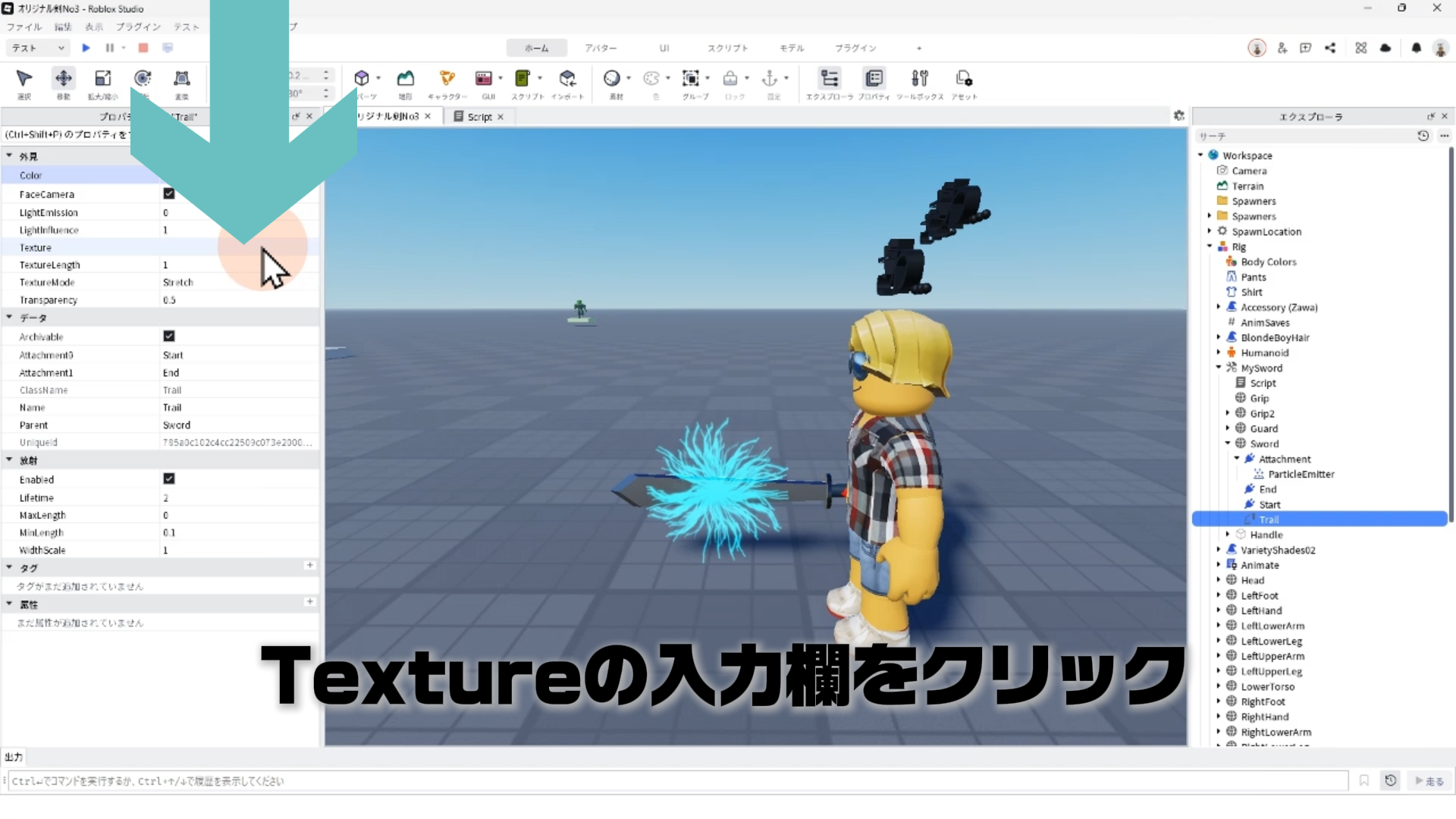Collapse the Rig tree node
This screenshot has width=1456, height=819.
(x=1210, y=246)
